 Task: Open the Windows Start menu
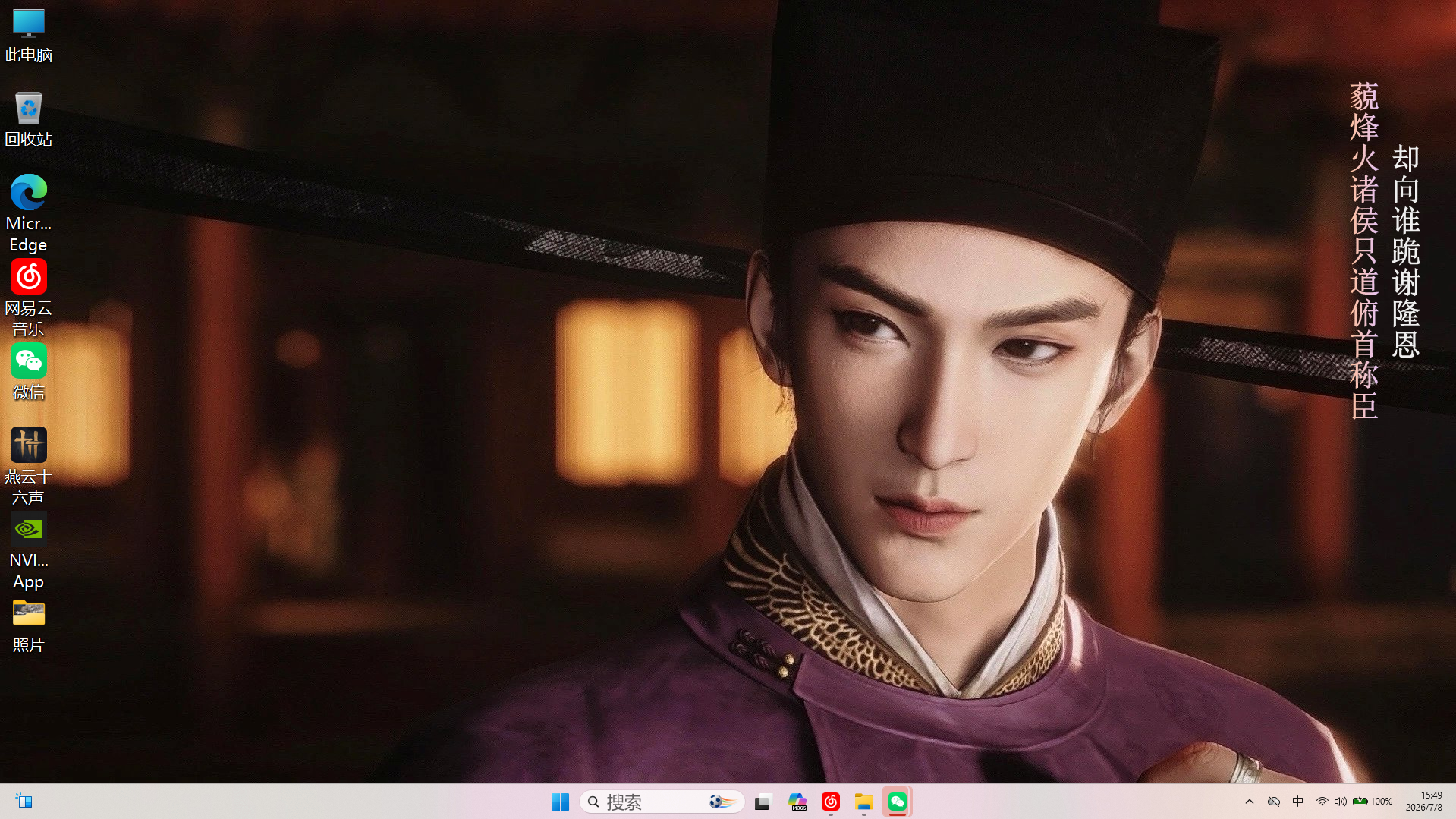pyautogui.click(x=560, y=802)
